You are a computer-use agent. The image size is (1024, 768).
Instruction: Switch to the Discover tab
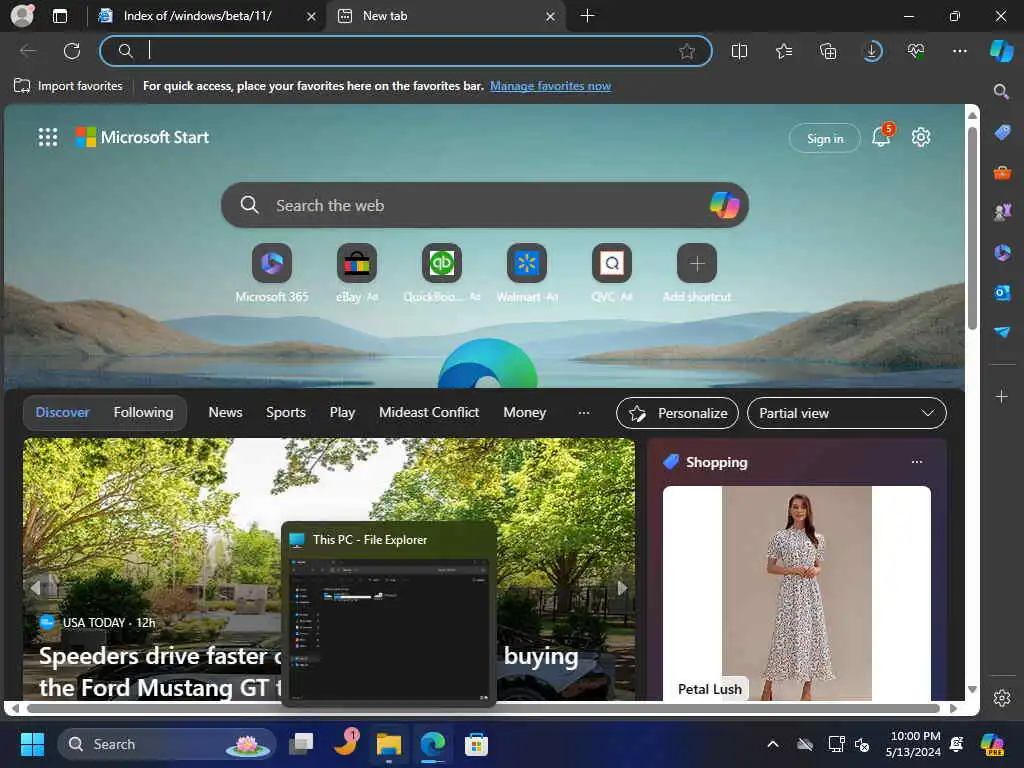tap(63, 413)
